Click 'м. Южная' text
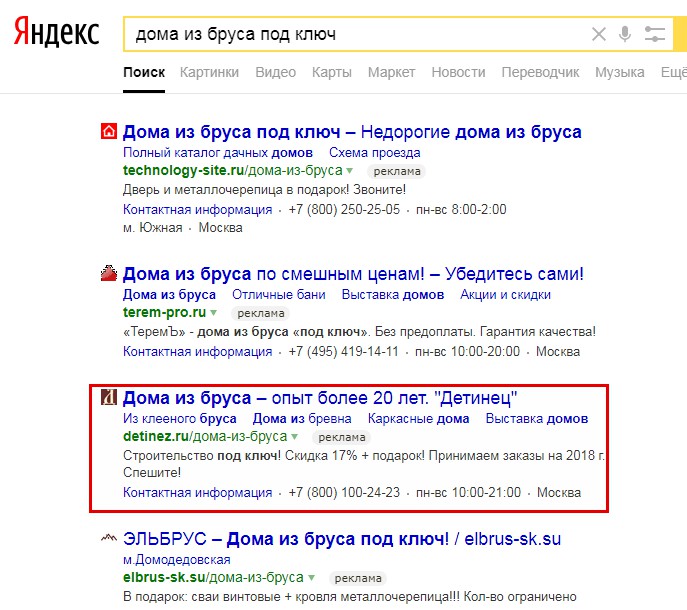Image resolution: width=687 pixels, height=610 pixels. coord(152,228)
